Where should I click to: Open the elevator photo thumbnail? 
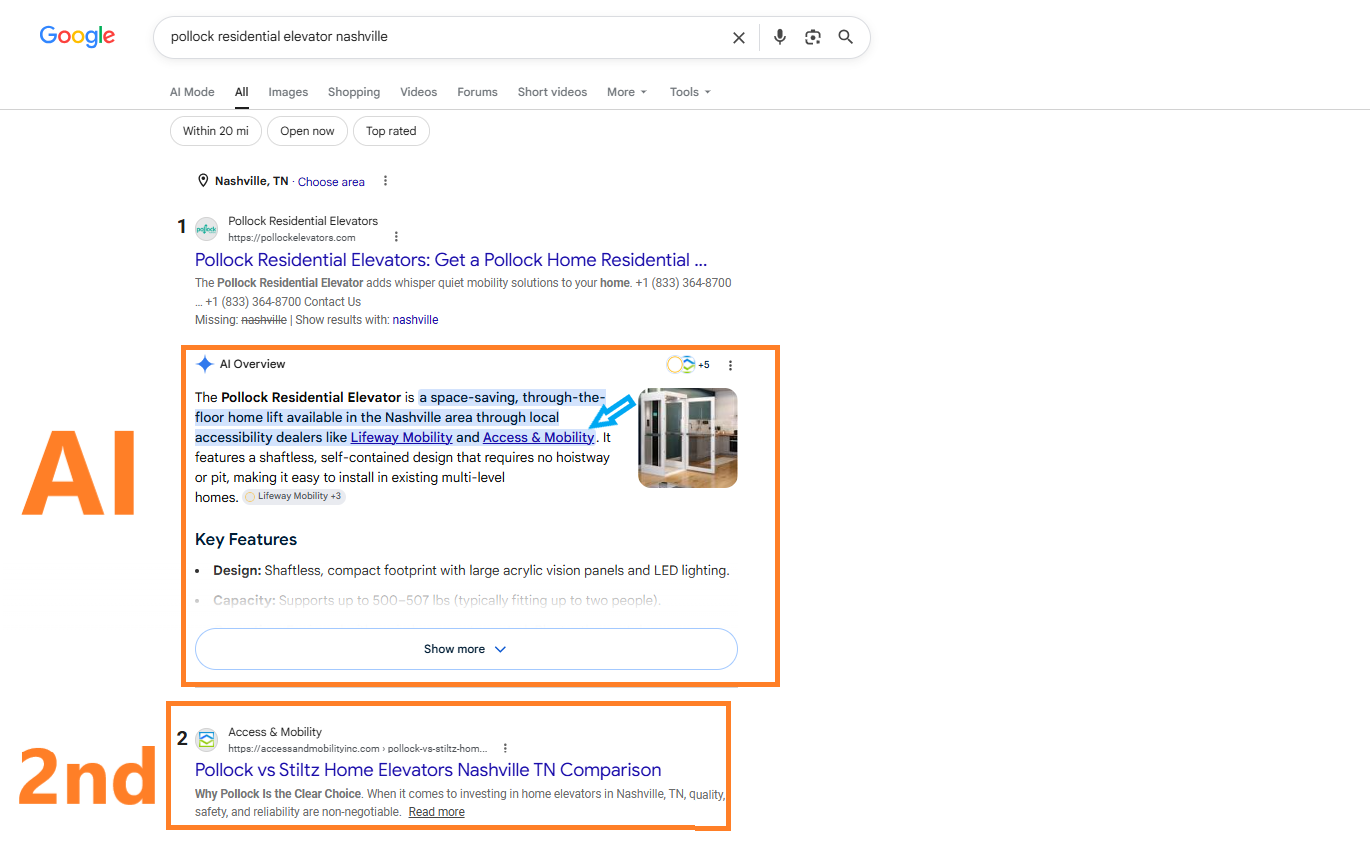tap(688, 438)
